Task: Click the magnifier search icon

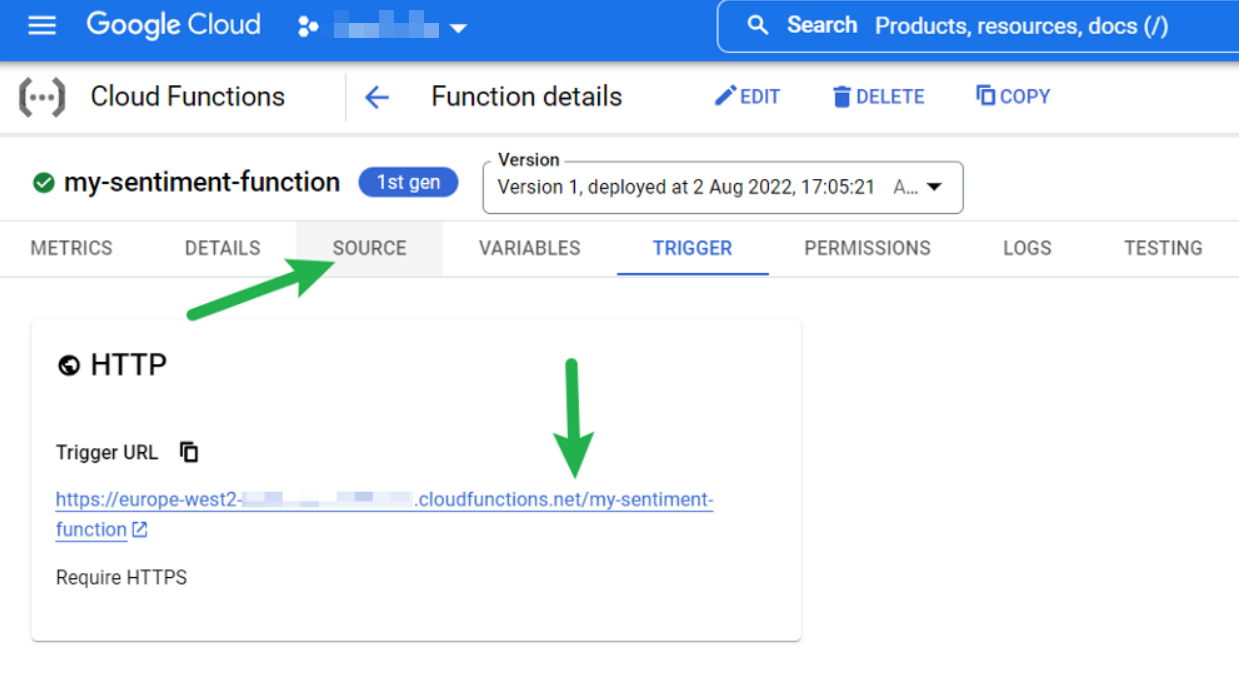Action: (x=758, y=26)
